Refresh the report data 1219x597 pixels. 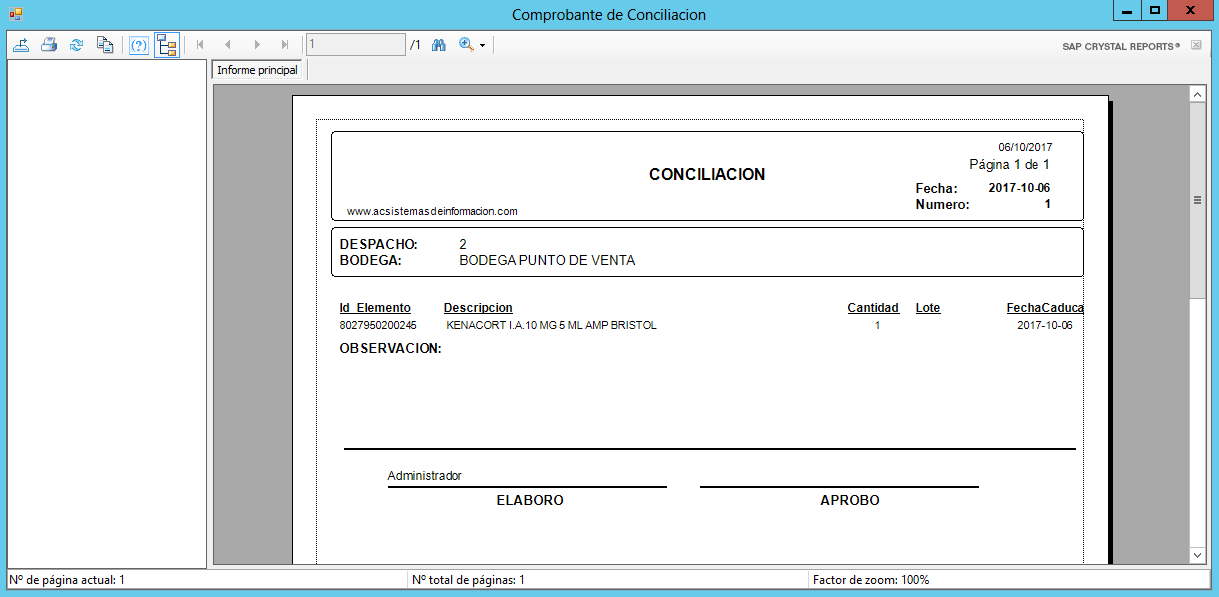click(x=76, y=45)
